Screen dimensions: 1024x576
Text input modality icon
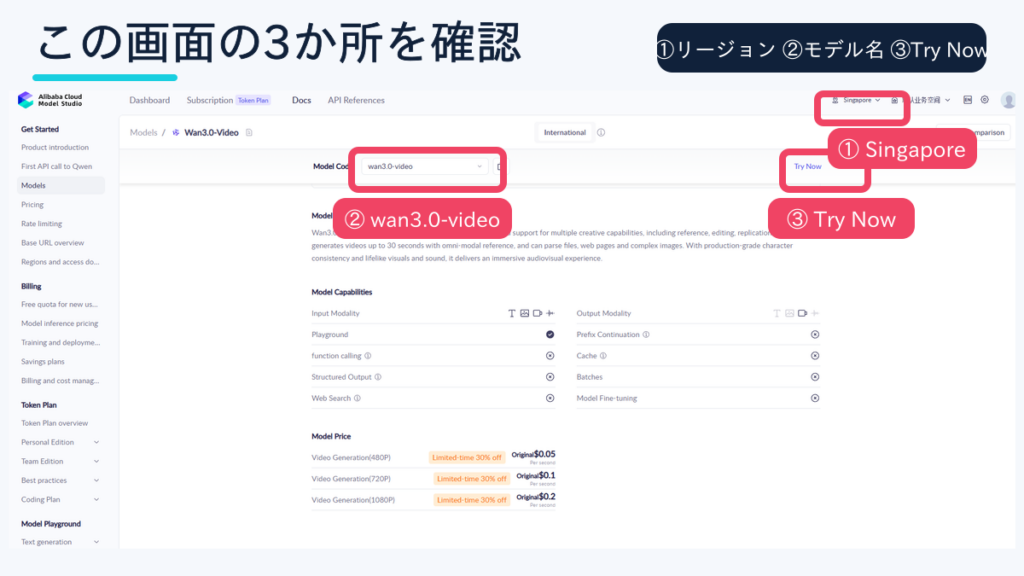click(512, 313)
